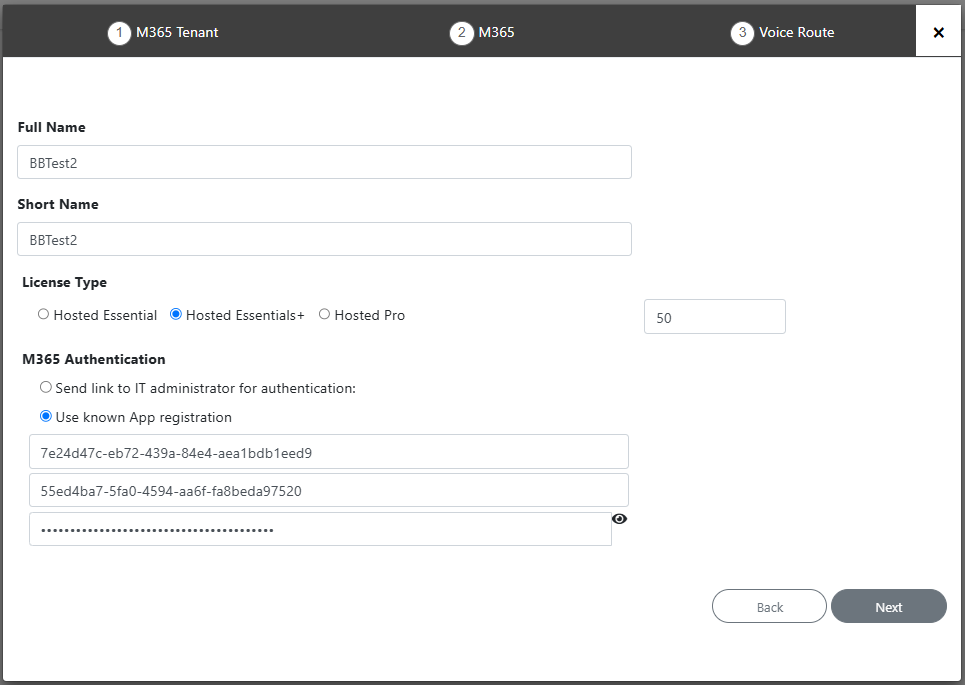Focus the Full Name text field
965x685 pixels.
click(324, 162)
